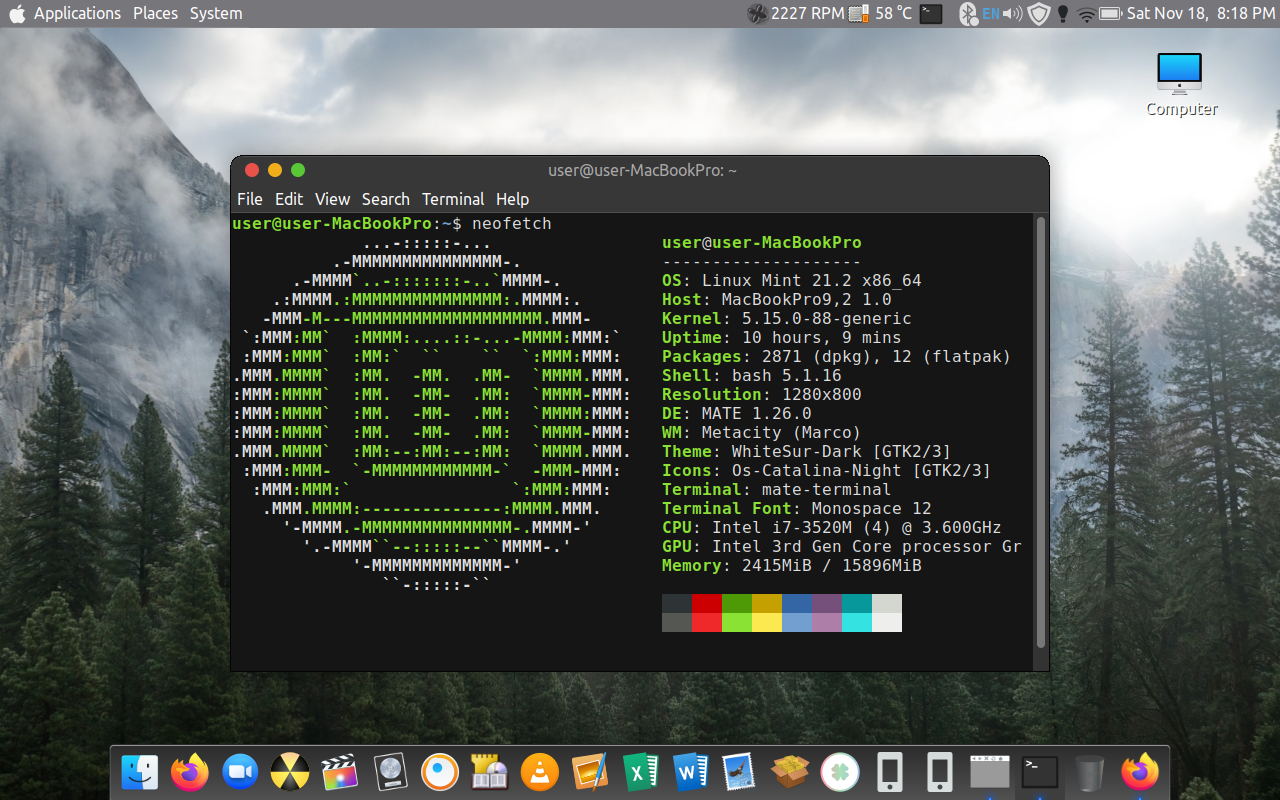Click the phone icon beside the gray window icon
This screenshot has height=800, width=1280.
click(940, 772)
